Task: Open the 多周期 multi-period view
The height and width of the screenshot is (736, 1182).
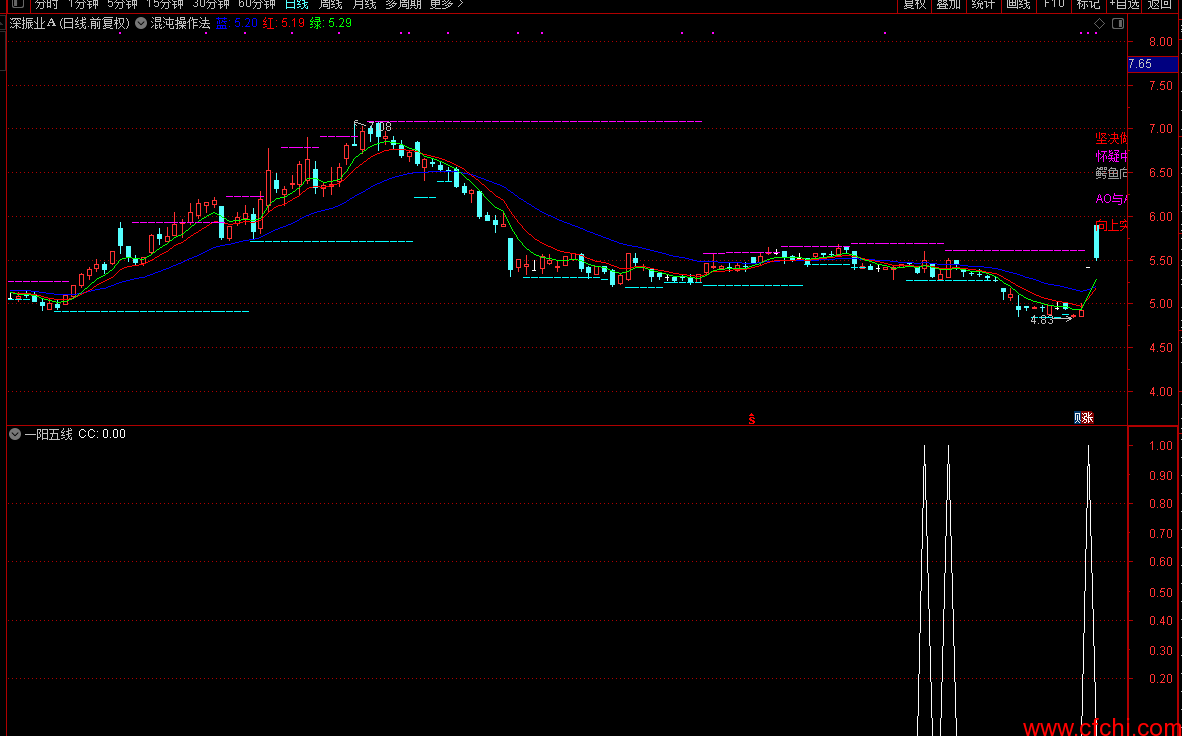Action: (x=403, y=4)
